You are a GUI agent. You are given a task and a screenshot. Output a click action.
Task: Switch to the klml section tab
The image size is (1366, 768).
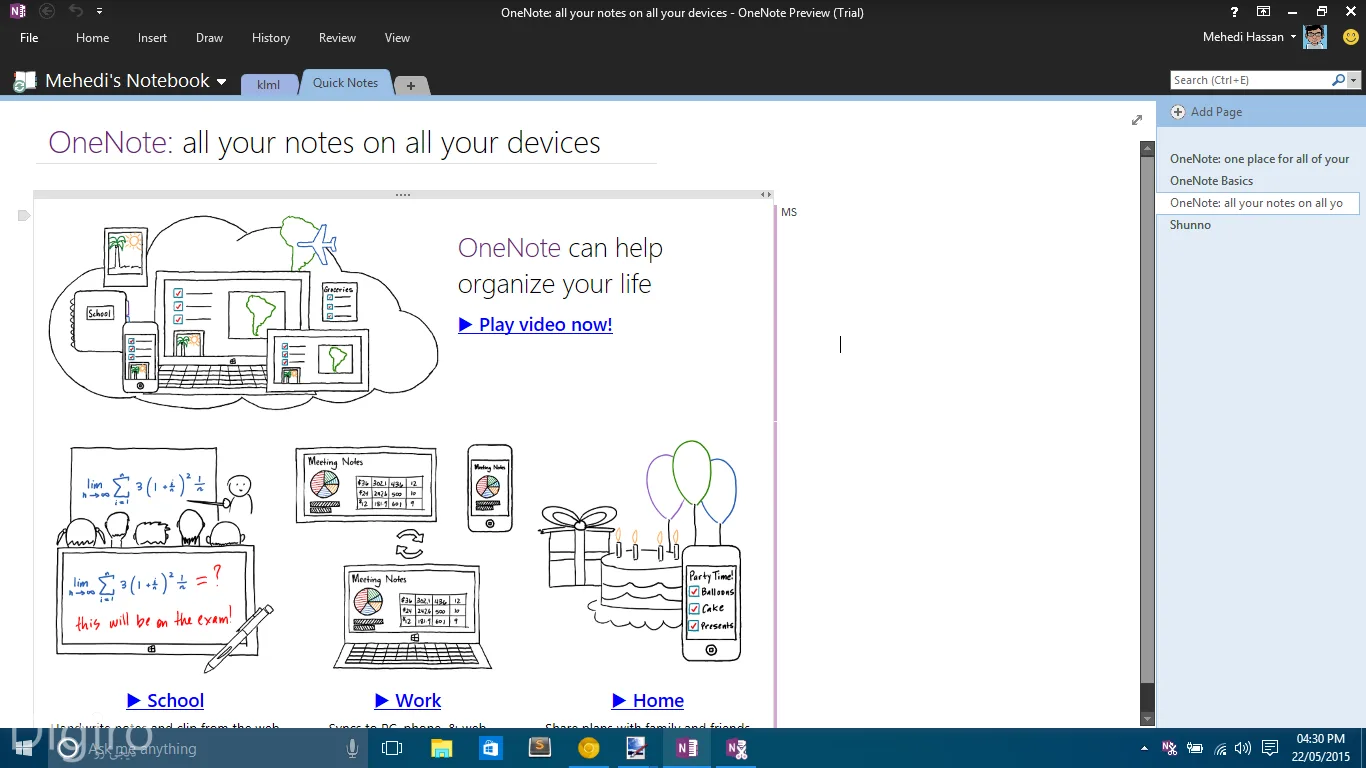[x=268, y=85]
